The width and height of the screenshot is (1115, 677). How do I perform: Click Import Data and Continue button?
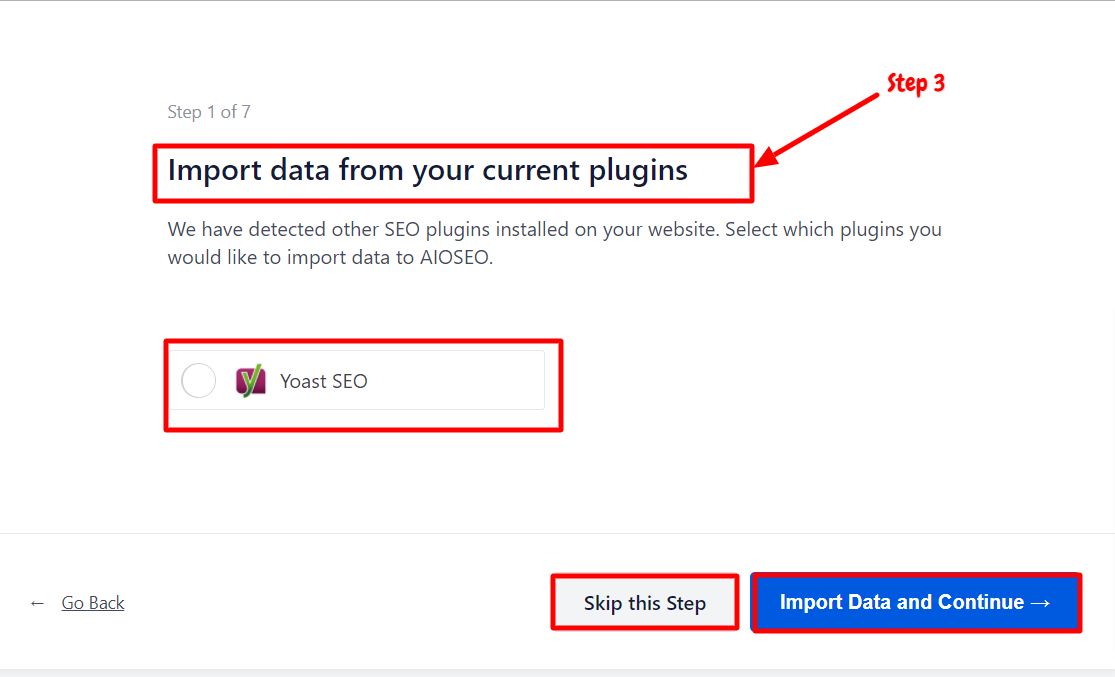point(916,602)
